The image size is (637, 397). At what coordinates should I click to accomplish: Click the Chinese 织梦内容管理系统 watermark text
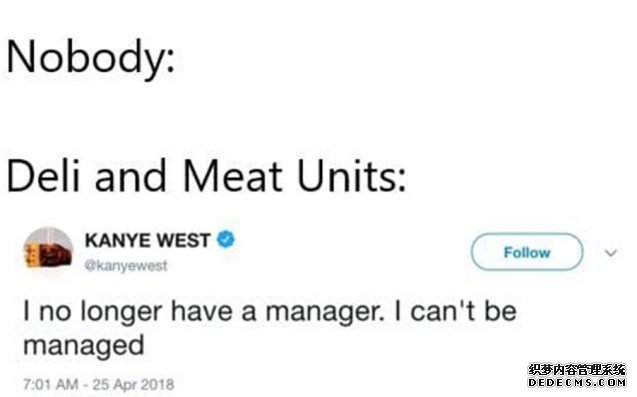(577, 369)
